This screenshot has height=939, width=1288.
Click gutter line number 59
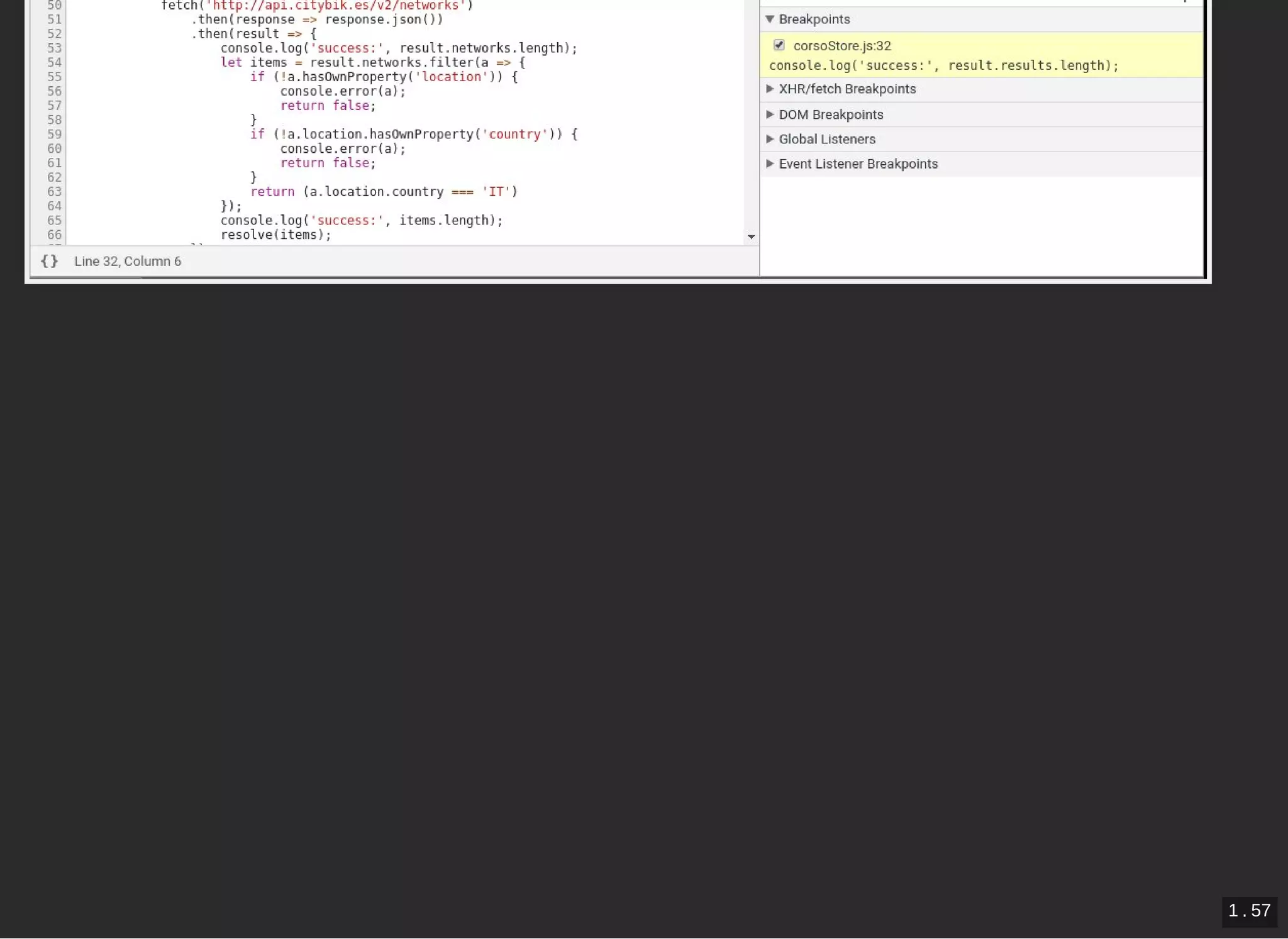click(x=54, y=135)
